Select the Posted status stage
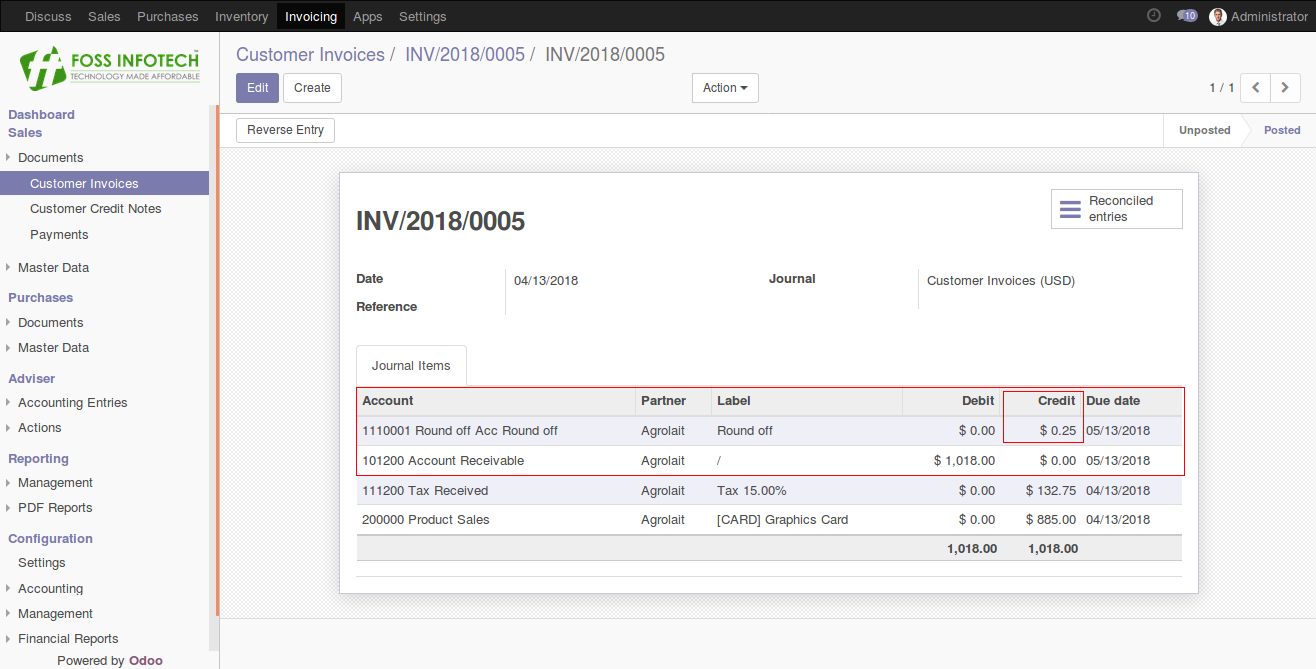The height and width of the screenshot is (669, 1316). pyautogui.click(x=1282, y=130)
